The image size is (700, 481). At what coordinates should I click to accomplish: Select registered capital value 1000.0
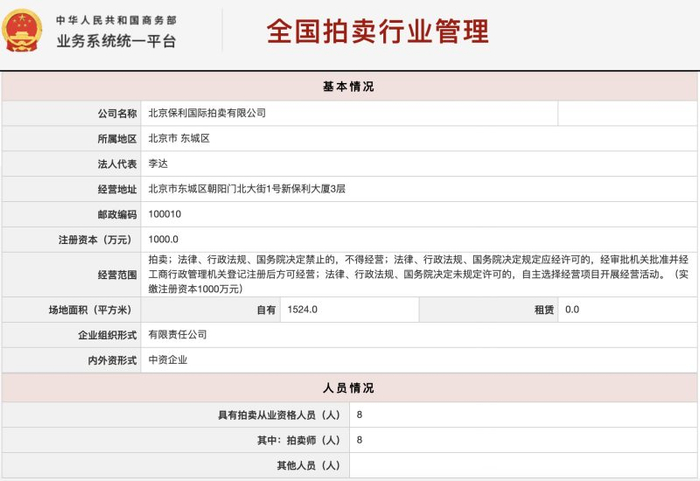(163, 239)
